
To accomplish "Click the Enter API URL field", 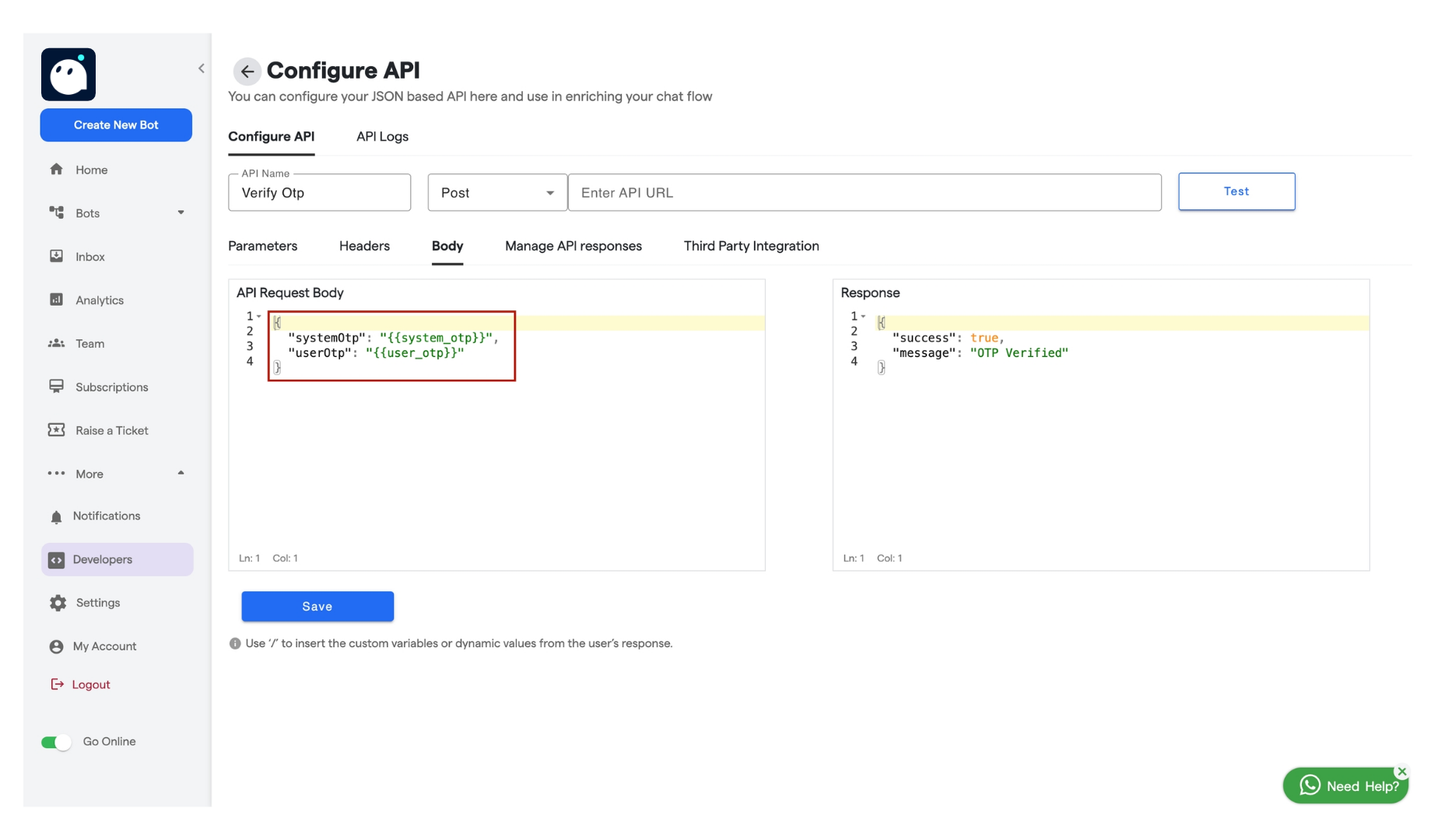I will click(x=865, y=192).
